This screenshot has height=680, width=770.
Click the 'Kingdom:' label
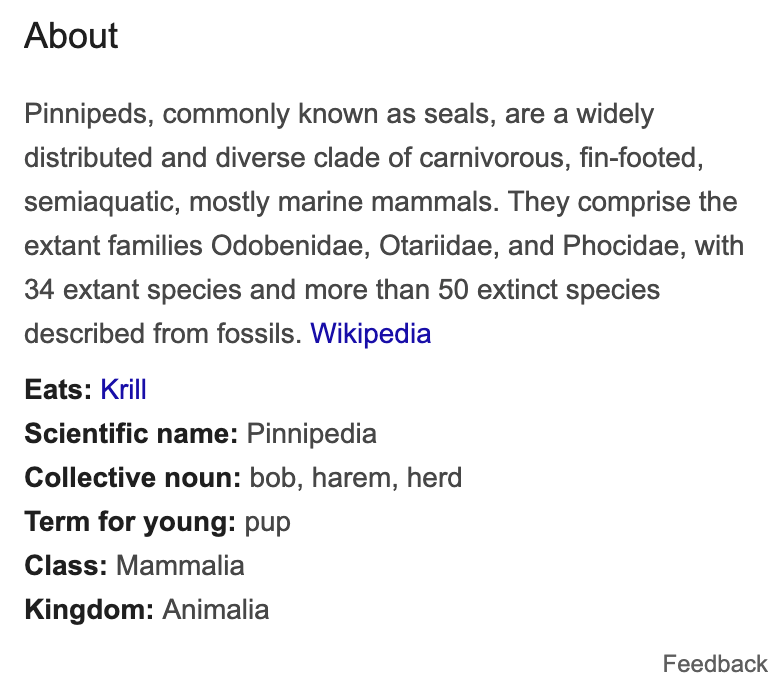tap(88, 609)
